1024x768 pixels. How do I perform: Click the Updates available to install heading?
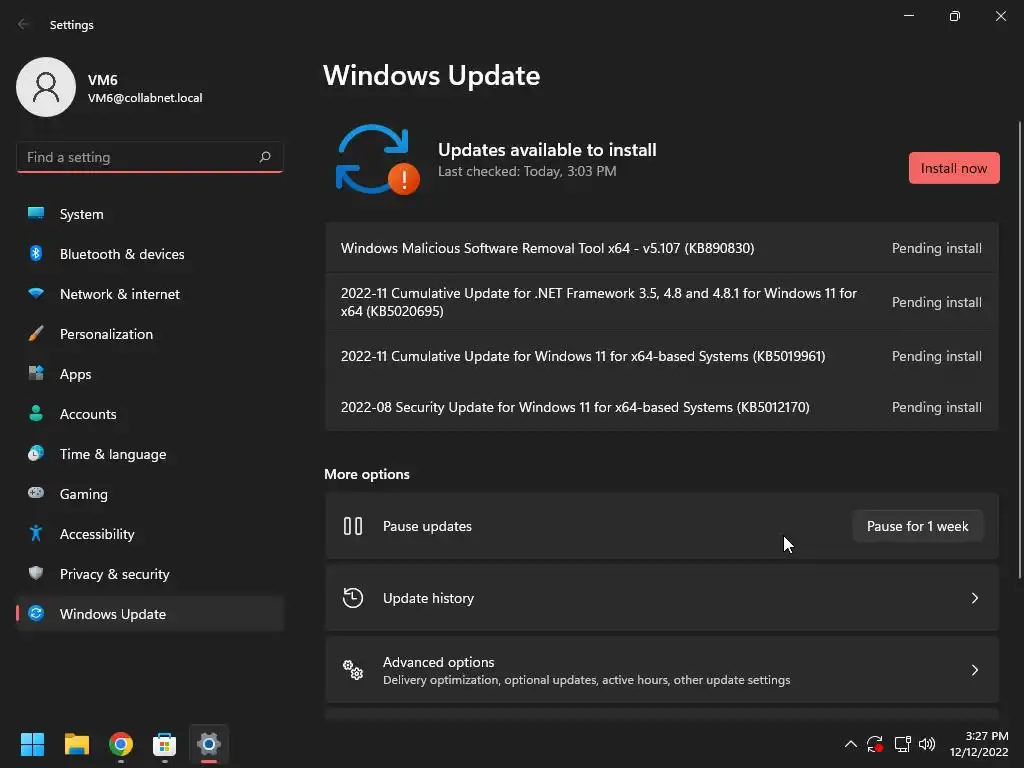[x=547, y=150]
